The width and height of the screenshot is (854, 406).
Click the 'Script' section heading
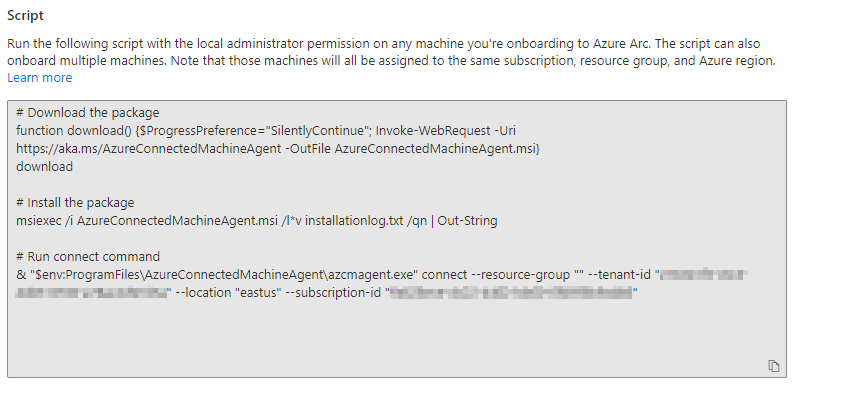(x=25, y=16)
